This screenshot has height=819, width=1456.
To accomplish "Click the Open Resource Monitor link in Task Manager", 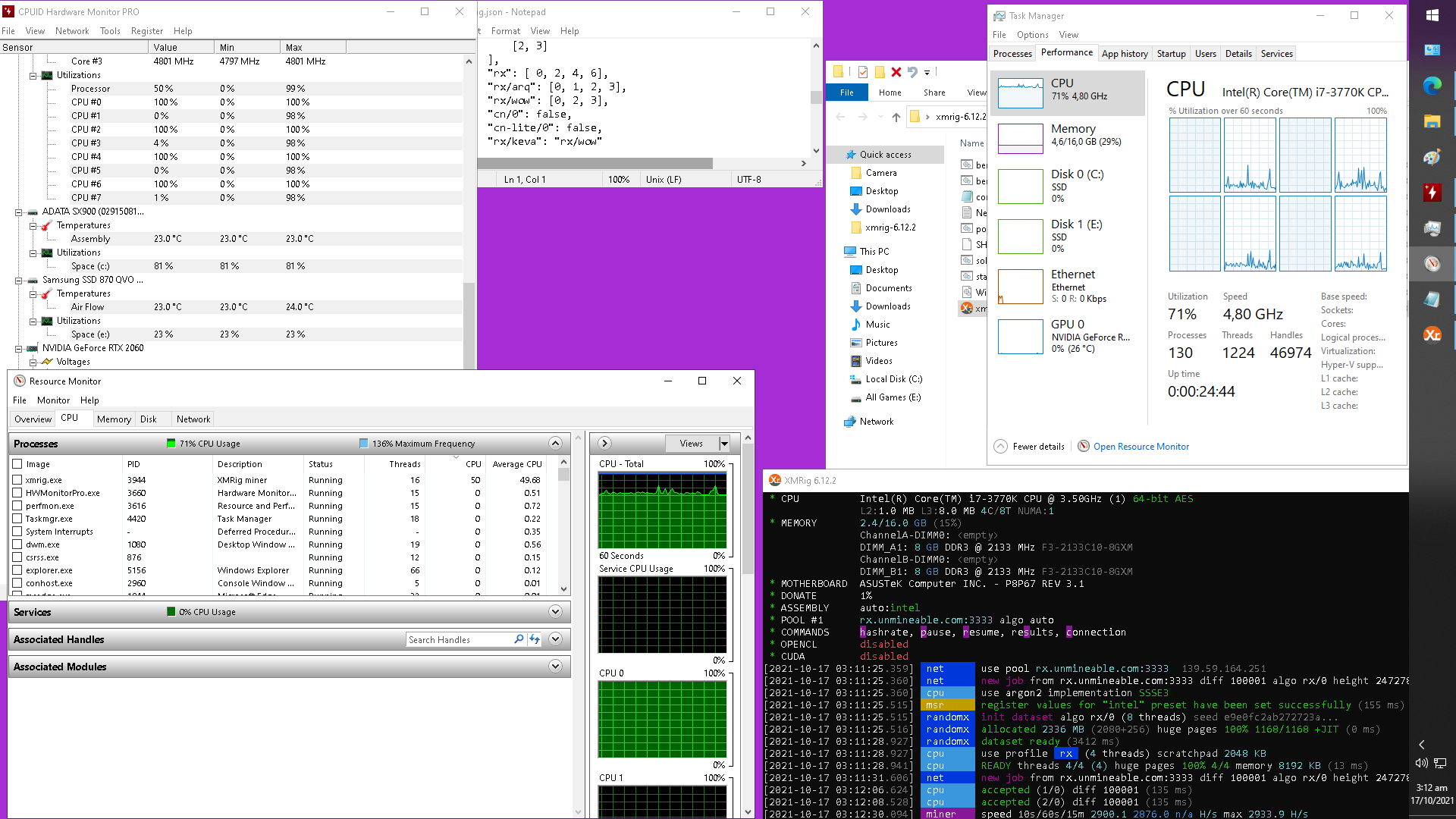I will pyautogui.click(x=1141, y=446).
